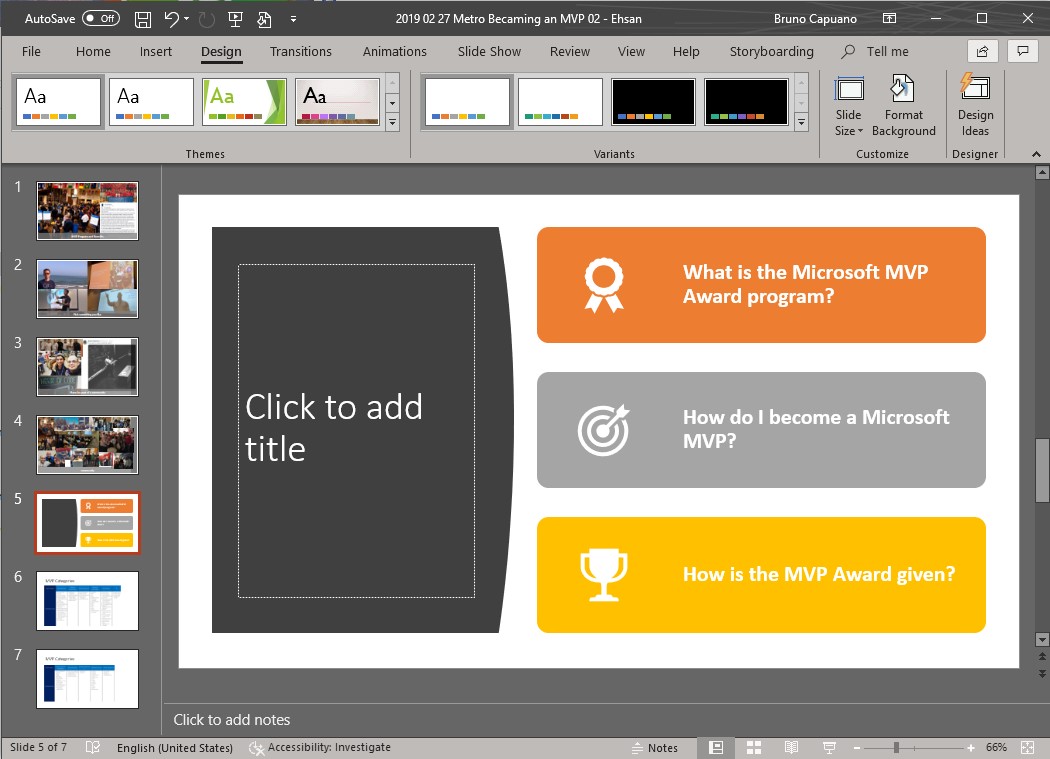Expand the Themes gallery with its More arrow
1050x759 pixels.
tap(392, 122)
